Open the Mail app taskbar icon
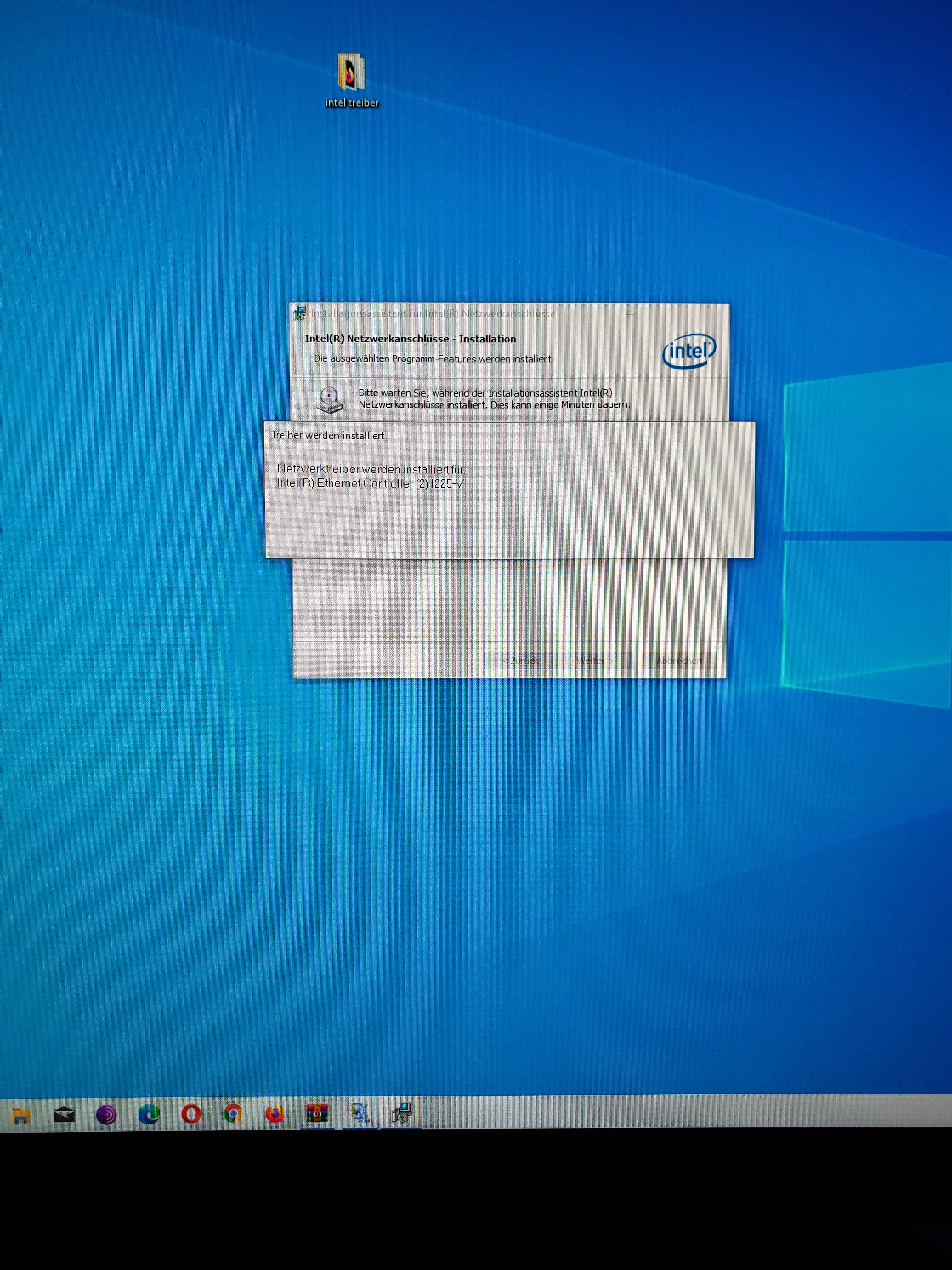Image resolution: width=952 pixels, height=1270 pixels. pos(64,1115)
